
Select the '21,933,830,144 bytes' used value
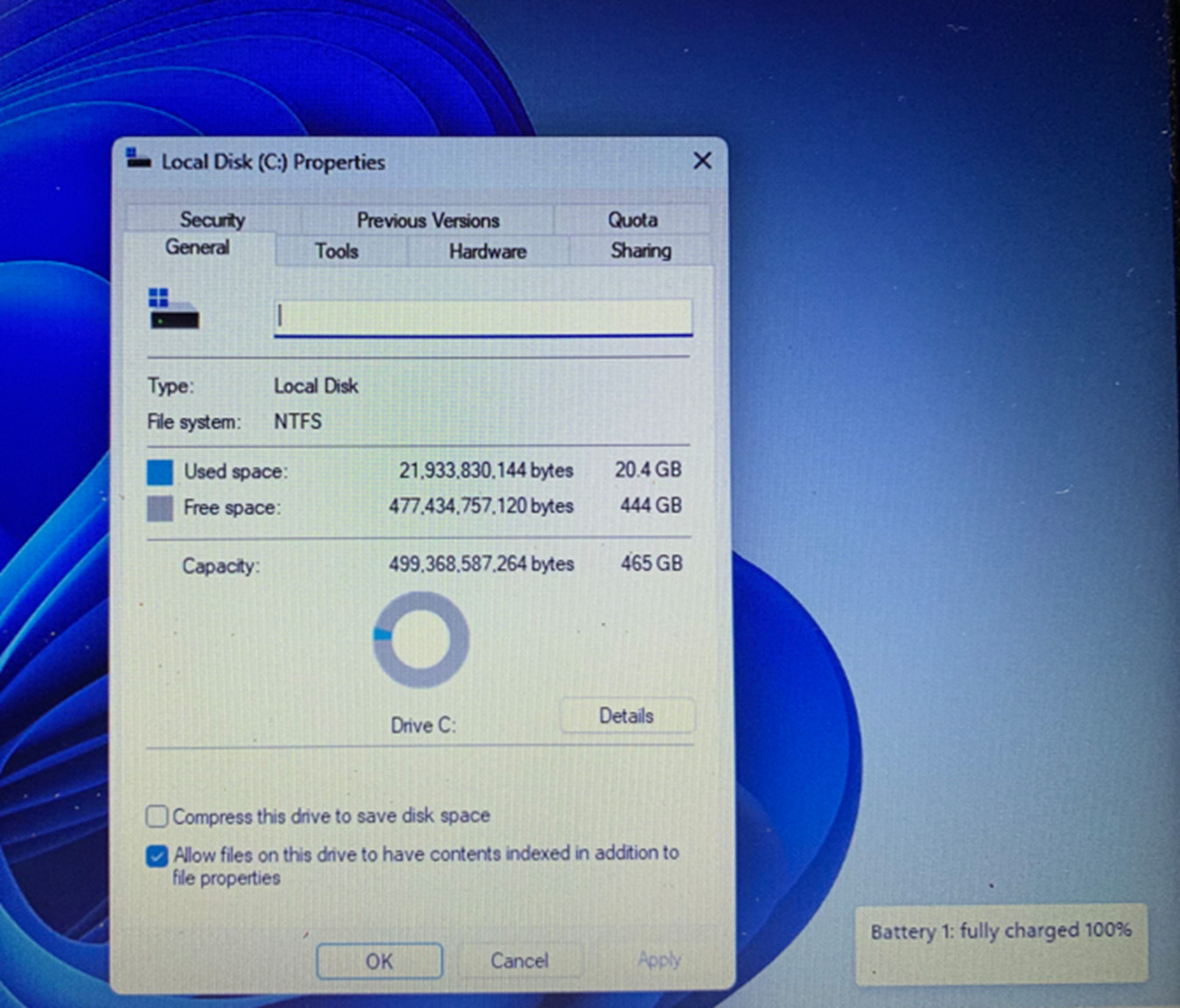(x=487, y=471)
